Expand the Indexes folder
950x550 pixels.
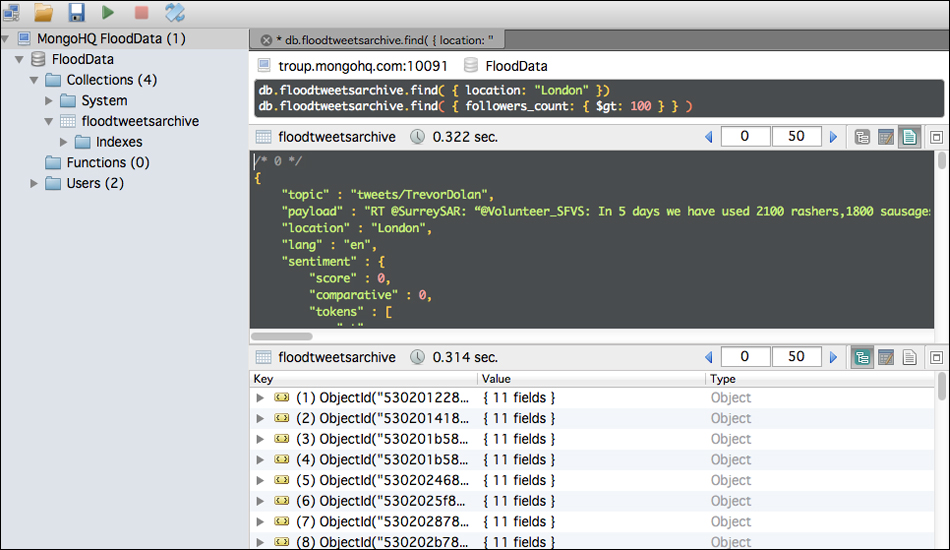click(64, 142)
